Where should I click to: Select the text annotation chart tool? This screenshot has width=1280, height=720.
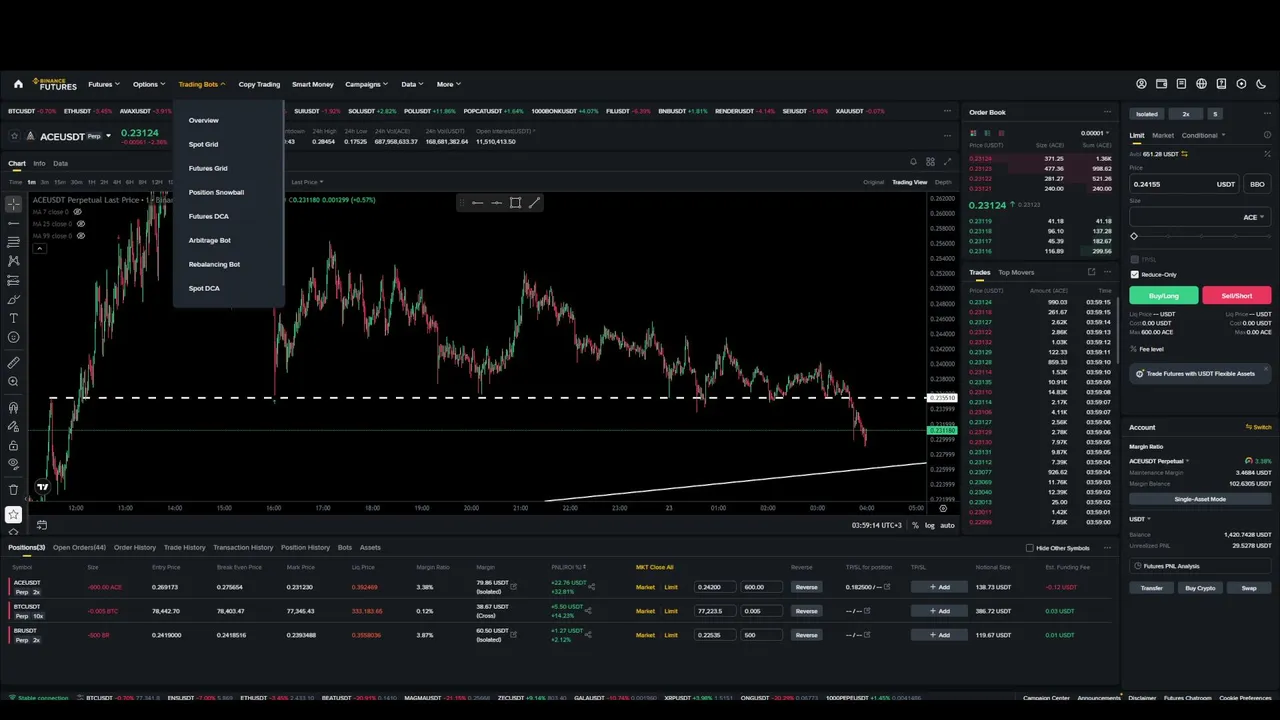(14, 318)
